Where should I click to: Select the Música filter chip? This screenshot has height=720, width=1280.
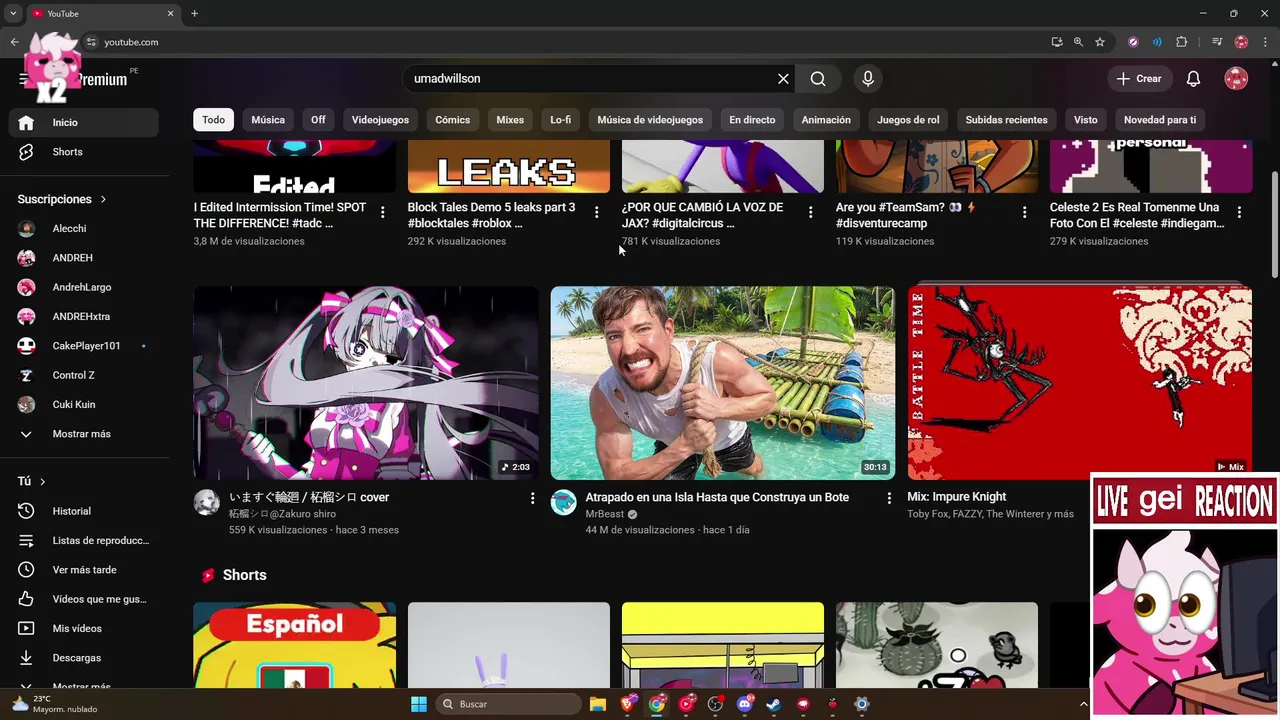point(268,120)
